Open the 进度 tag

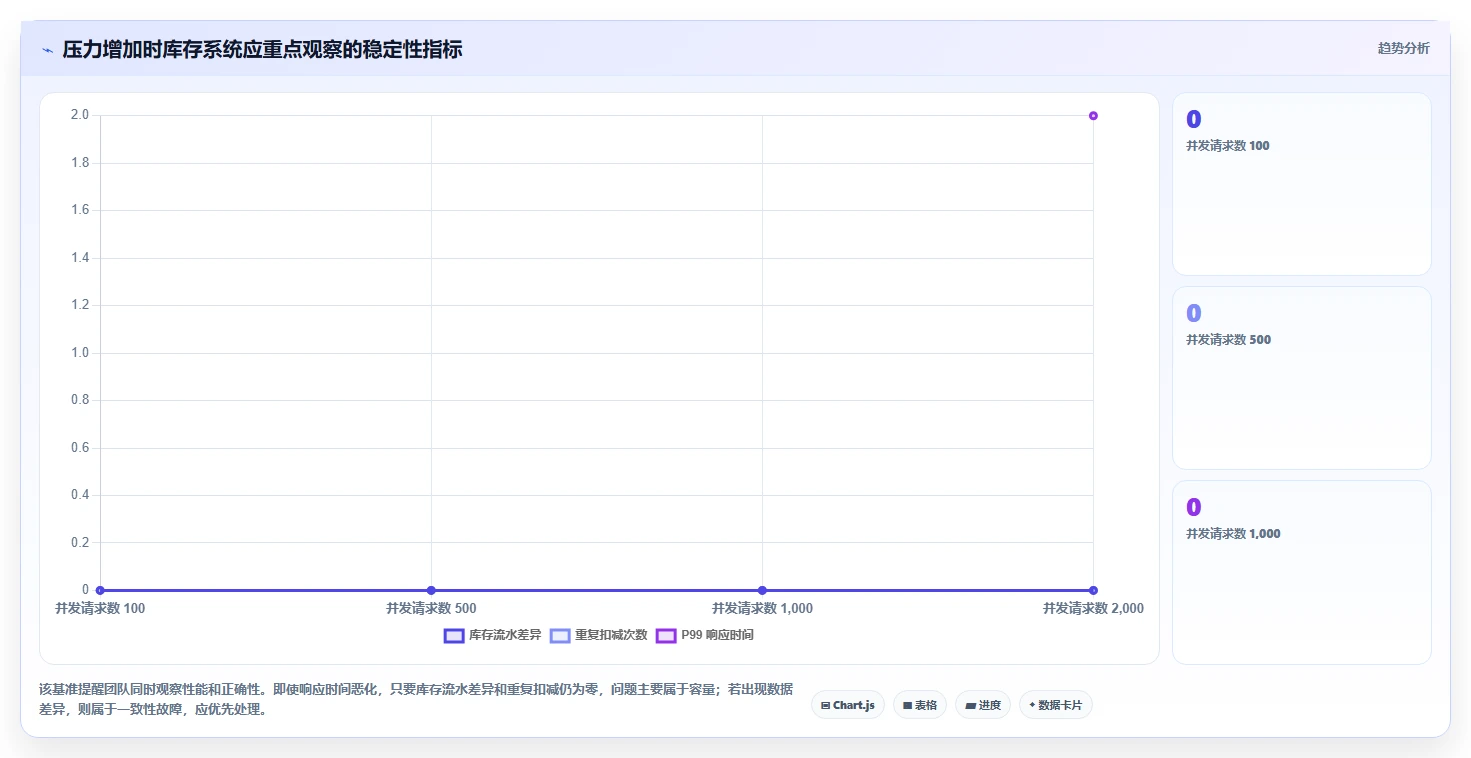coord(983,705)
